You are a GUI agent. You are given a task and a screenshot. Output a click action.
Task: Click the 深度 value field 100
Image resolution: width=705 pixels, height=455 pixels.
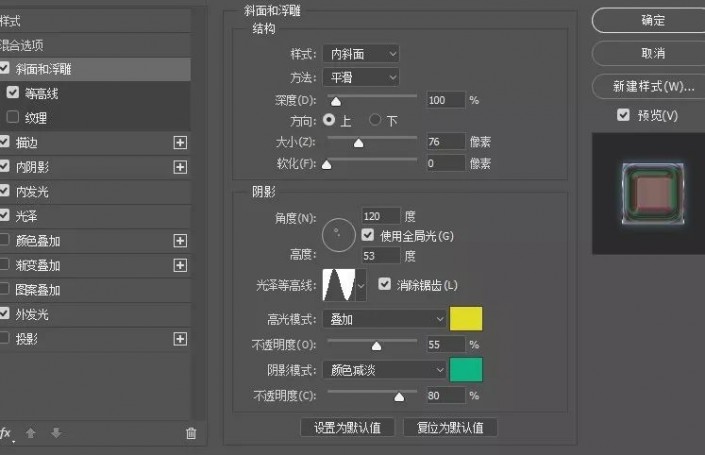click(x=446, y=100)
